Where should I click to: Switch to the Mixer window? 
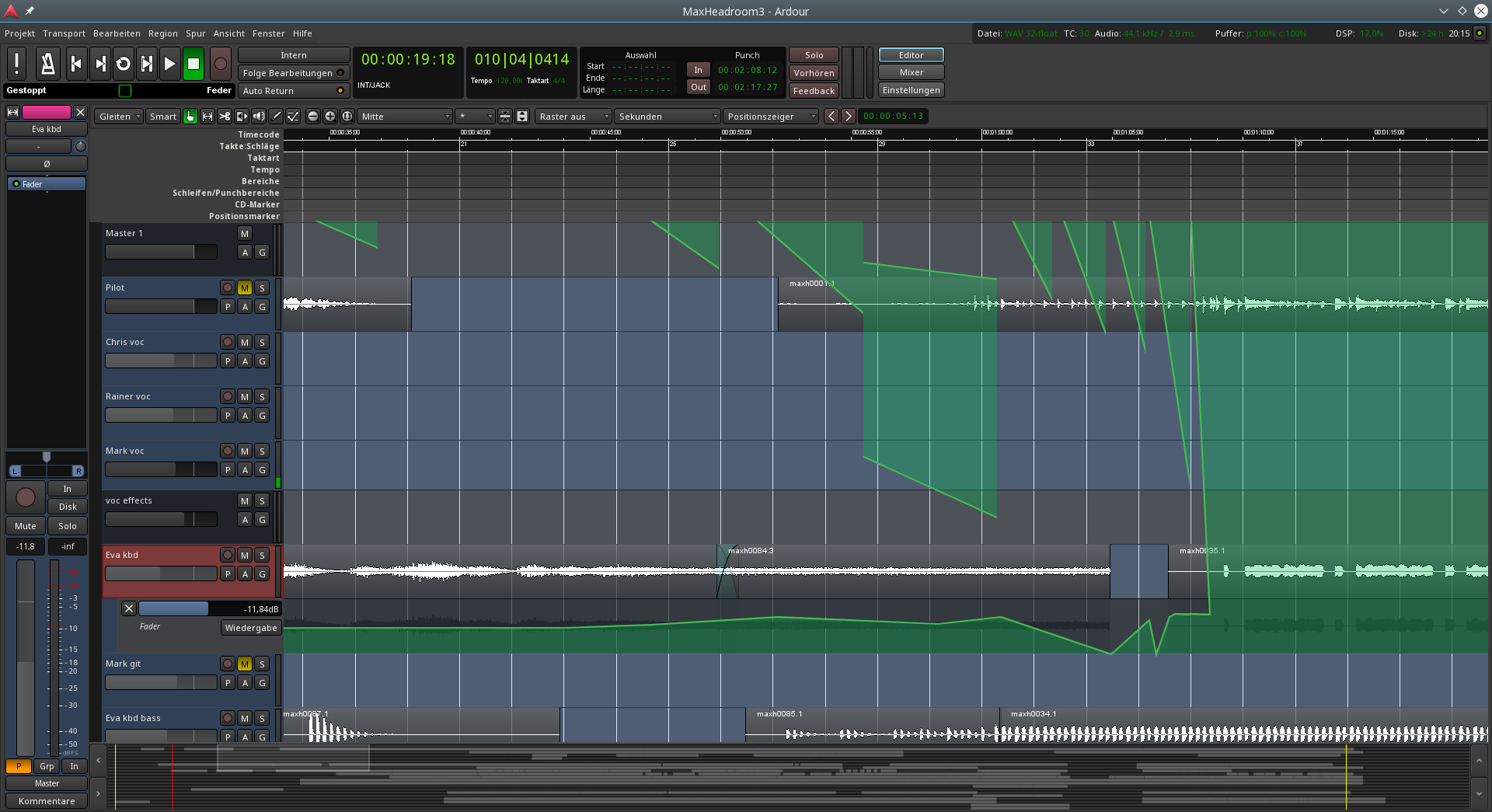click(911, 72)
